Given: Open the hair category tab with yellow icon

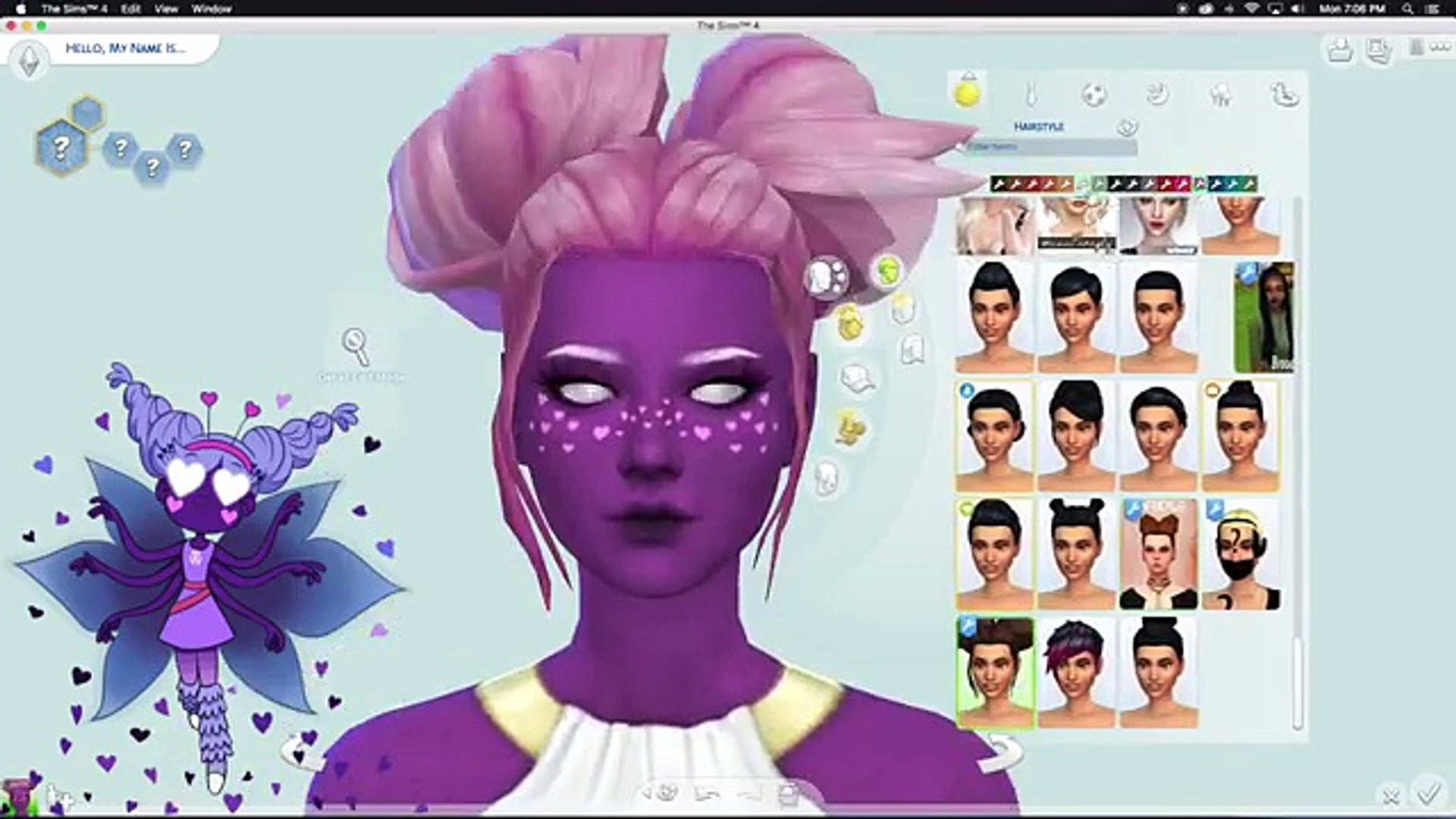Looking at the screenshot, I should click(x=967, y=93).
